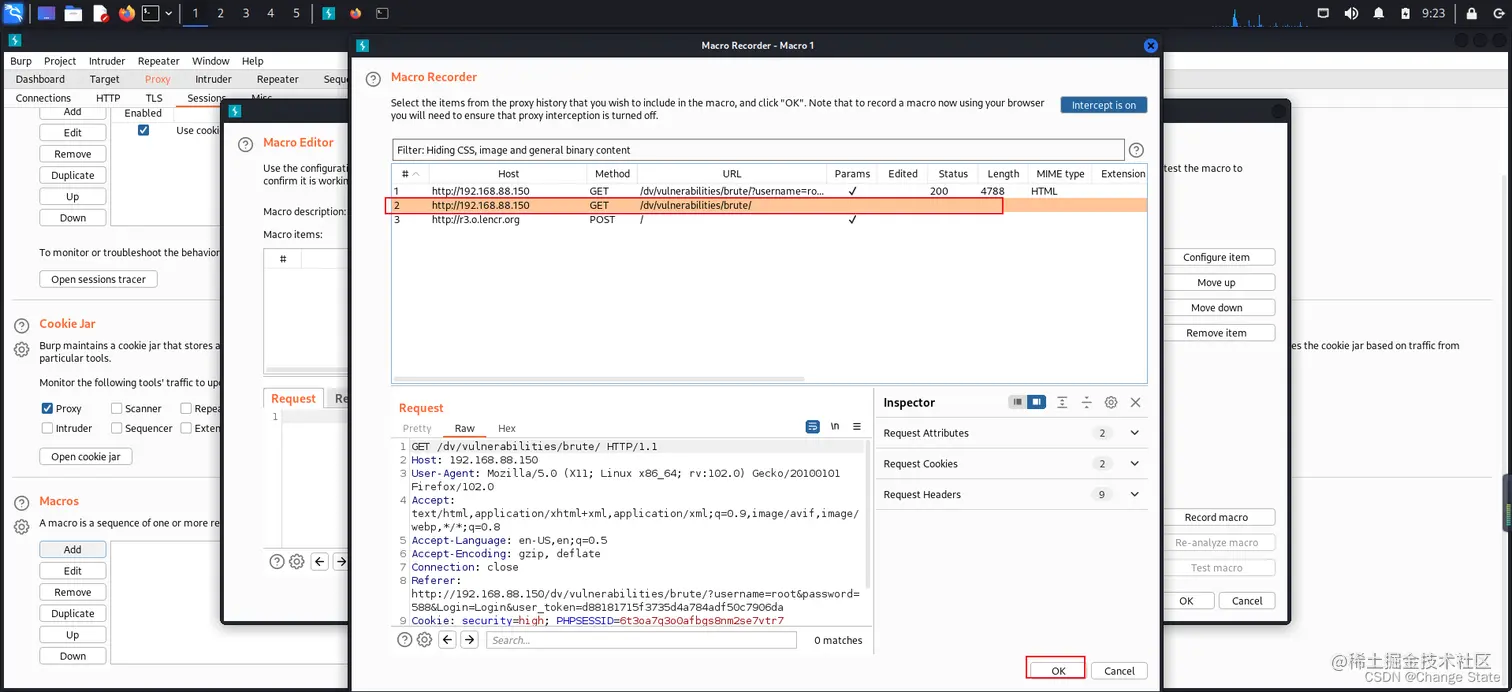
Task: Select the Pretty tab in Request viewer
Action: [417, 428]
